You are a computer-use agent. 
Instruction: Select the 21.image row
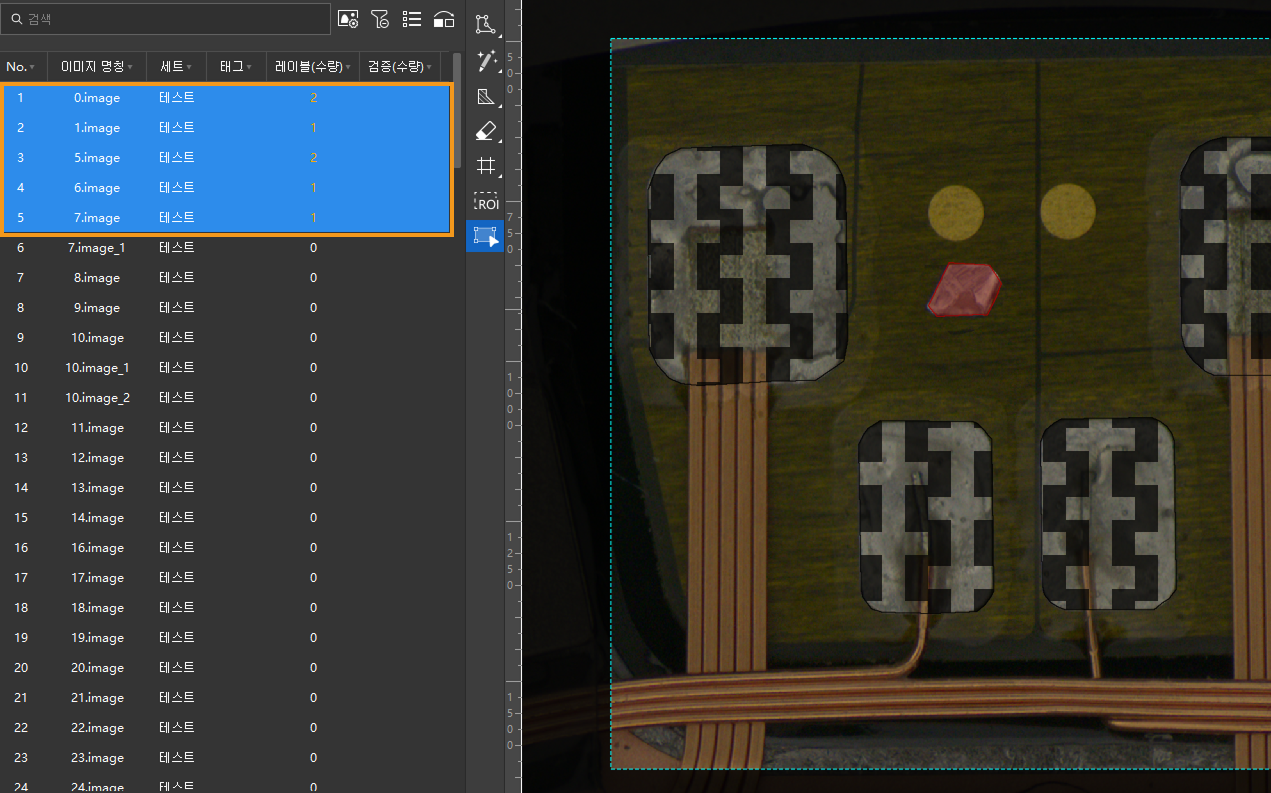[227, 698]
